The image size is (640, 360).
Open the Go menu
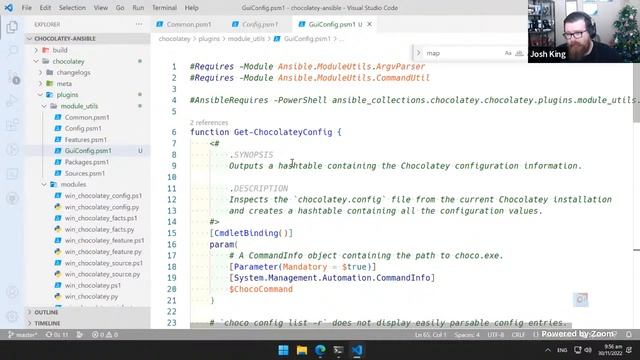[120, 8]
